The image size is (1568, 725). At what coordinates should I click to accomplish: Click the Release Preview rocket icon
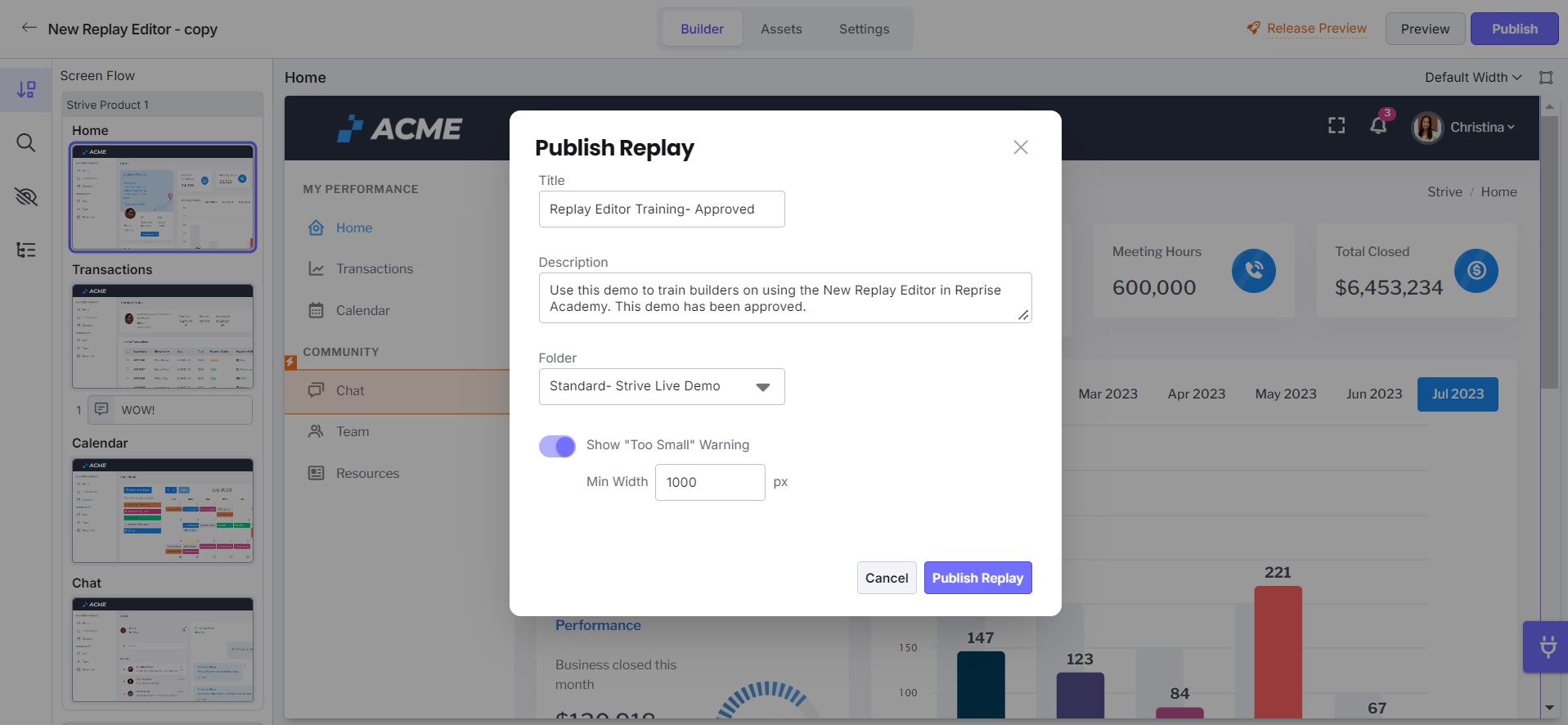pos(1253,28)
